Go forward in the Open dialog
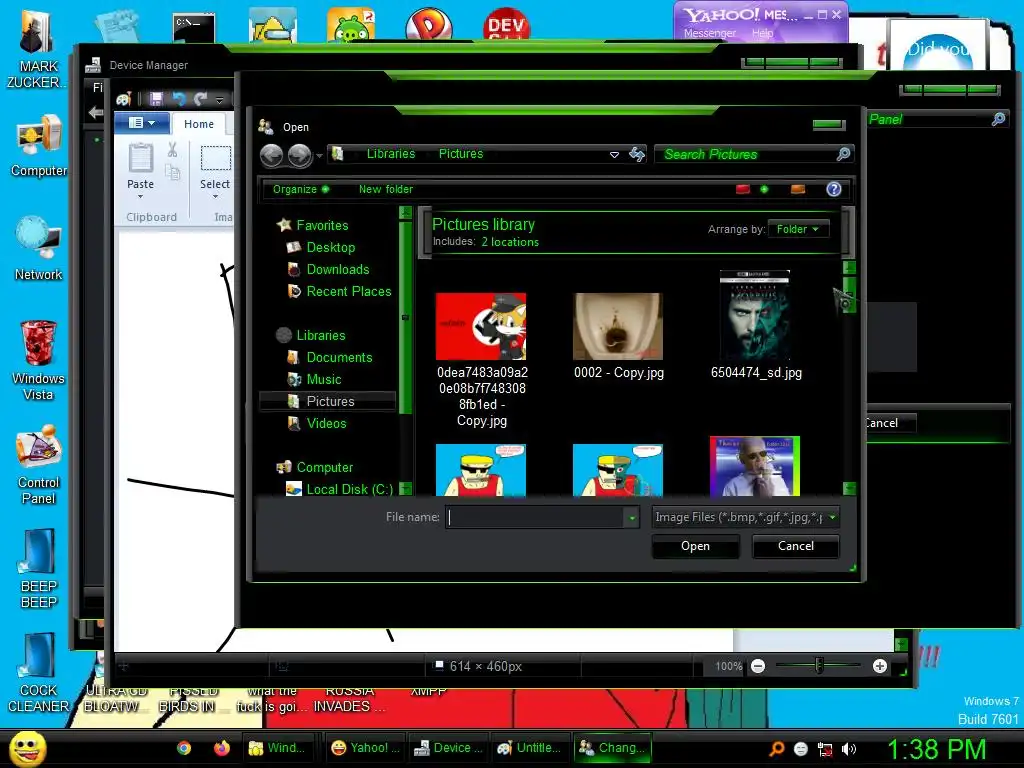 300,155
